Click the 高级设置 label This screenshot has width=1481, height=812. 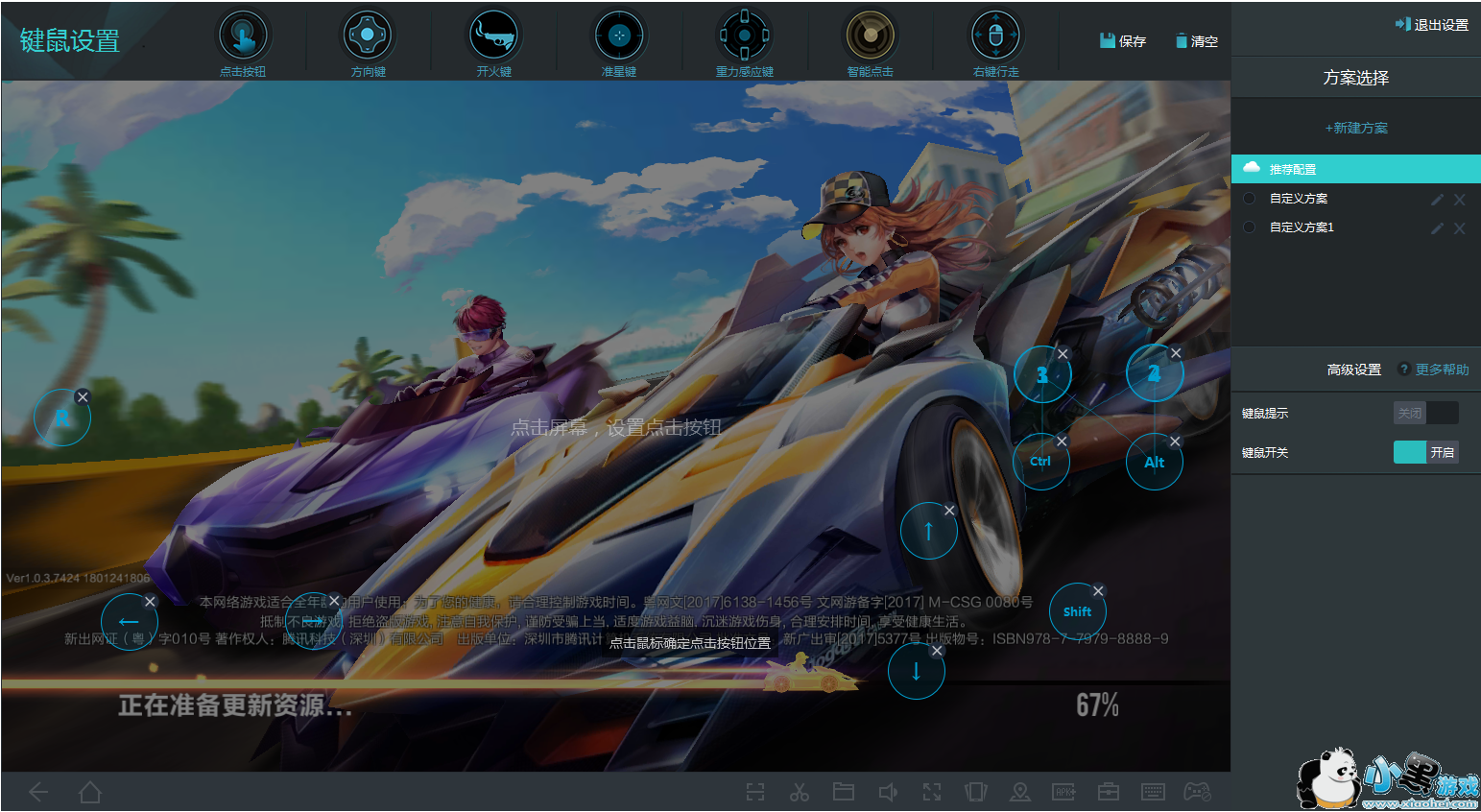(1354, 370)
